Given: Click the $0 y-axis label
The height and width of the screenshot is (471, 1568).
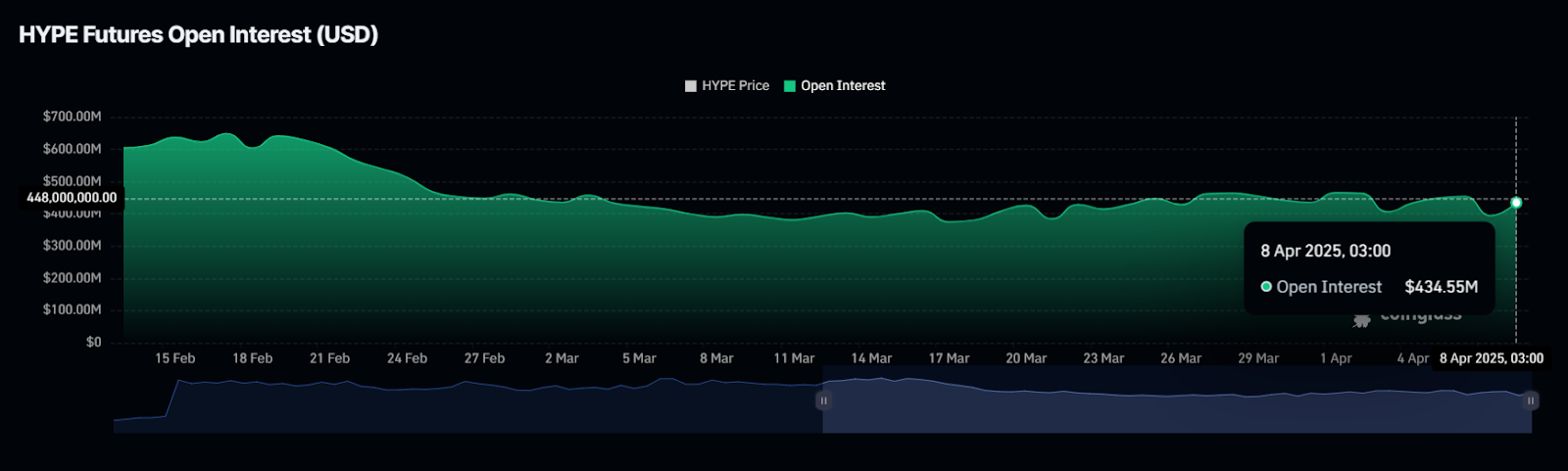Looking at the screenshot, I should tap(93, 342).
